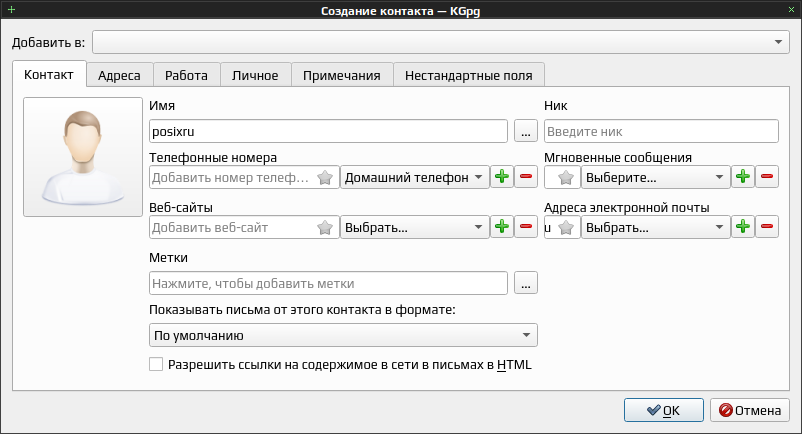The width and height of the screenshot is (802, 434).
Task: Mark website as preferred star
Action: (x=325, y=227)
